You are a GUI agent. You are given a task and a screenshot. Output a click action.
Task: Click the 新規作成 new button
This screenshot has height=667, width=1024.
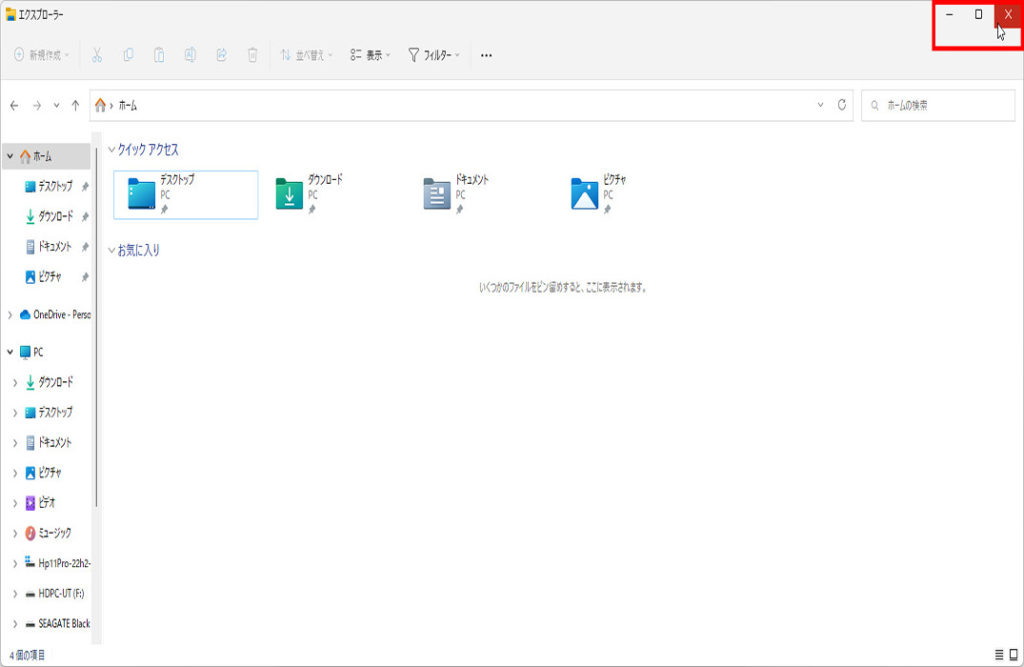[x=42, y=56]
